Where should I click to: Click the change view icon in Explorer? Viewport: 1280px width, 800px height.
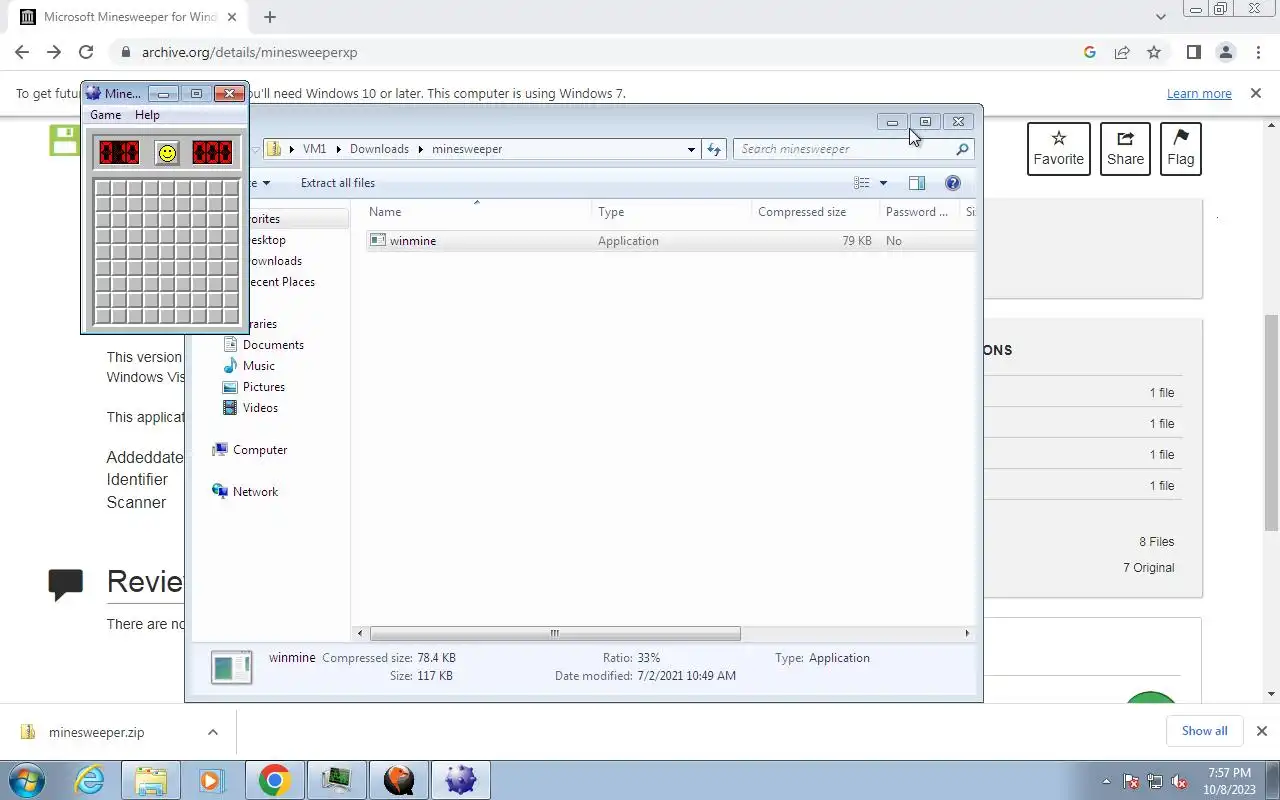[862, 183]
